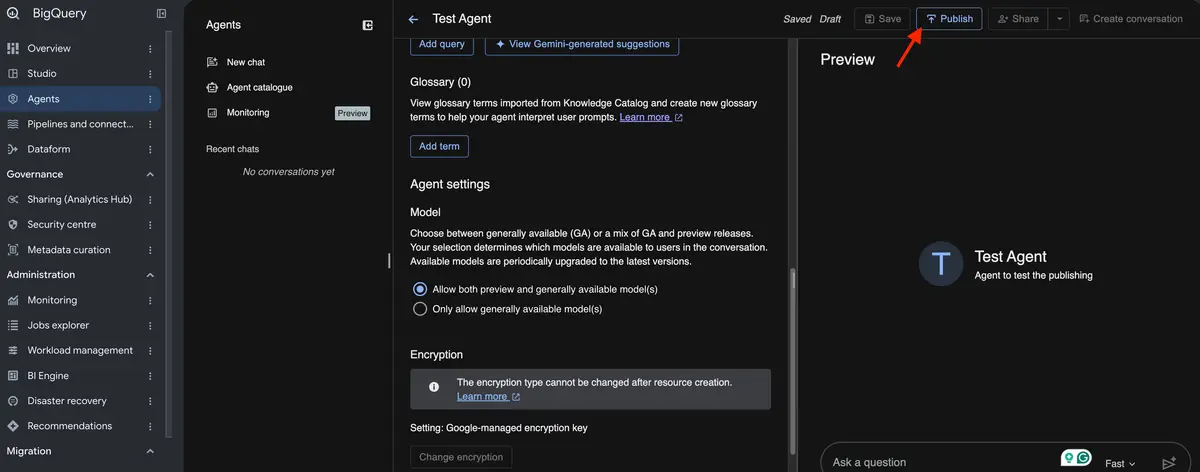Collapse the BigQuery navigation menu icon
Viewport: 1200px width, 472px height.
tap(161, 14)
